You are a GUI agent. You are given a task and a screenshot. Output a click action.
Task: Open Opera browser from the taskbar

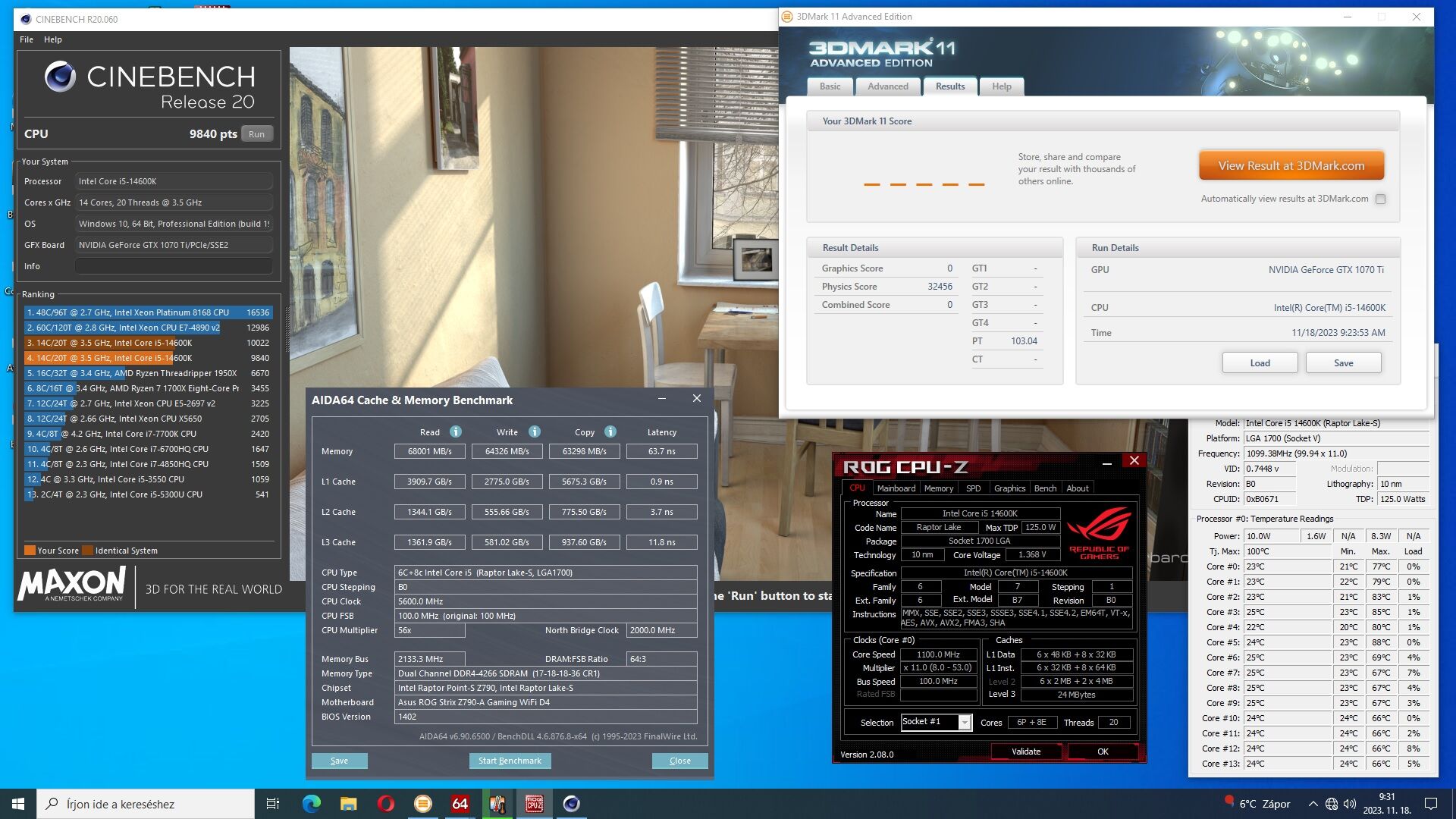tap(385, 804)
